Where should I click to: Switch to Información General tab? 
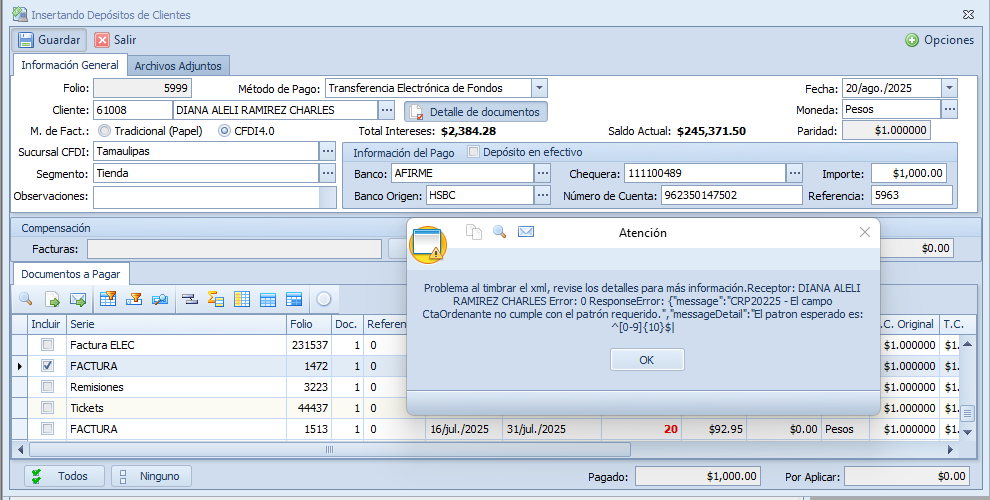tap(69, 65)
